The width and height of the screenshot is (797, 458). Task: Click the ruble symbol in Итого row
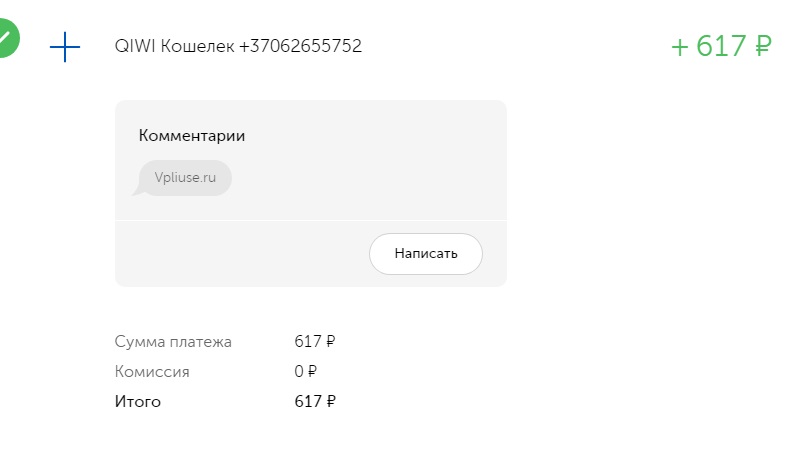[x=331, y=401]
